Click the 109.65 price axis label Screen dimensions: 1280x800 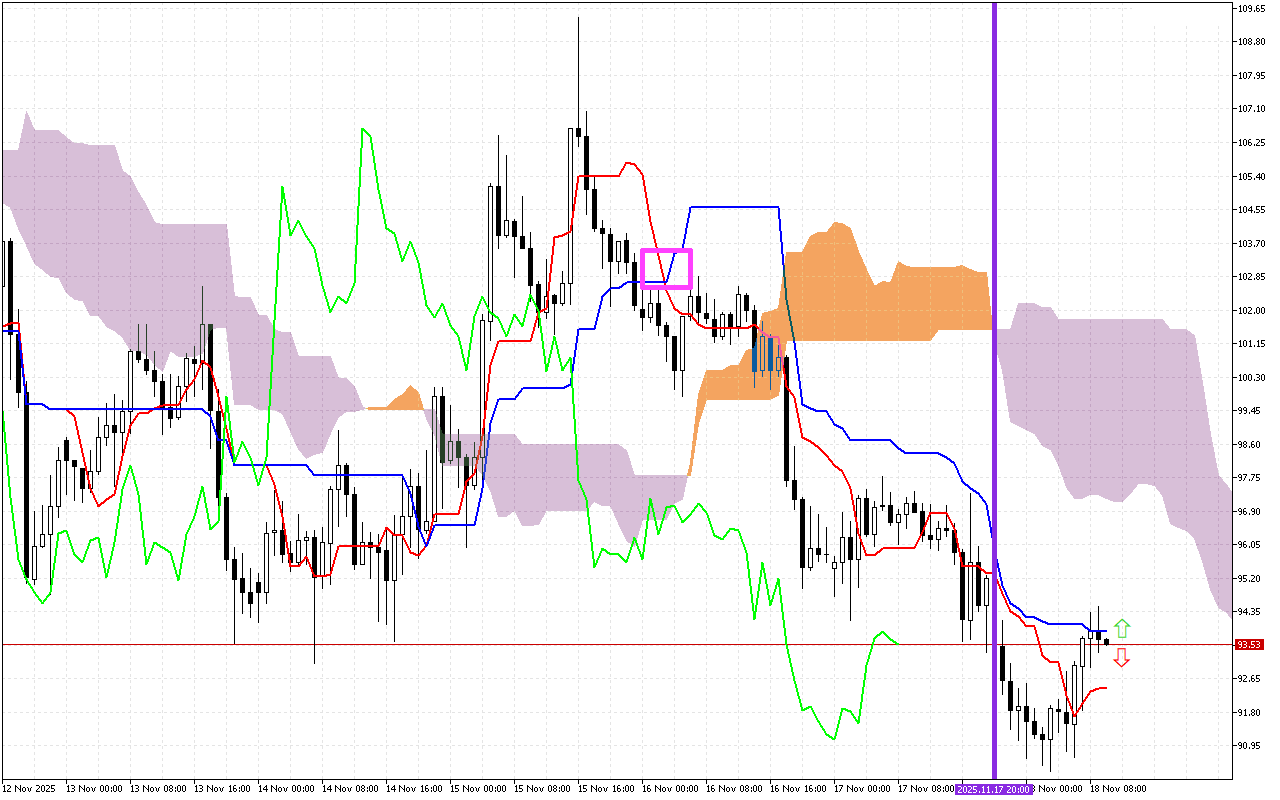point(1250,8)
